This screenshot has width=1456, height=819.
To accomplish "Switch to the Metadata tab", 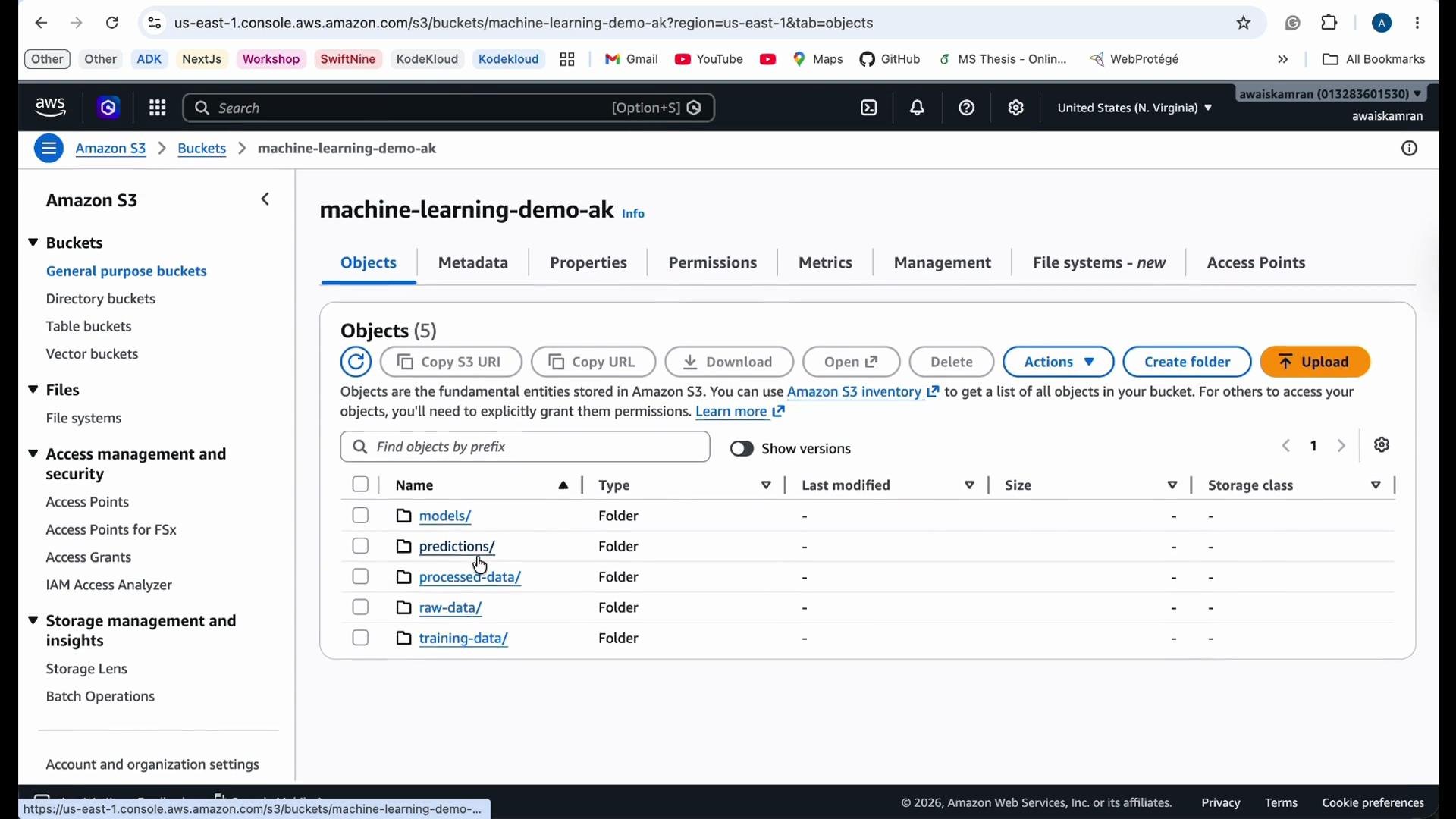I will click(473, 263).
